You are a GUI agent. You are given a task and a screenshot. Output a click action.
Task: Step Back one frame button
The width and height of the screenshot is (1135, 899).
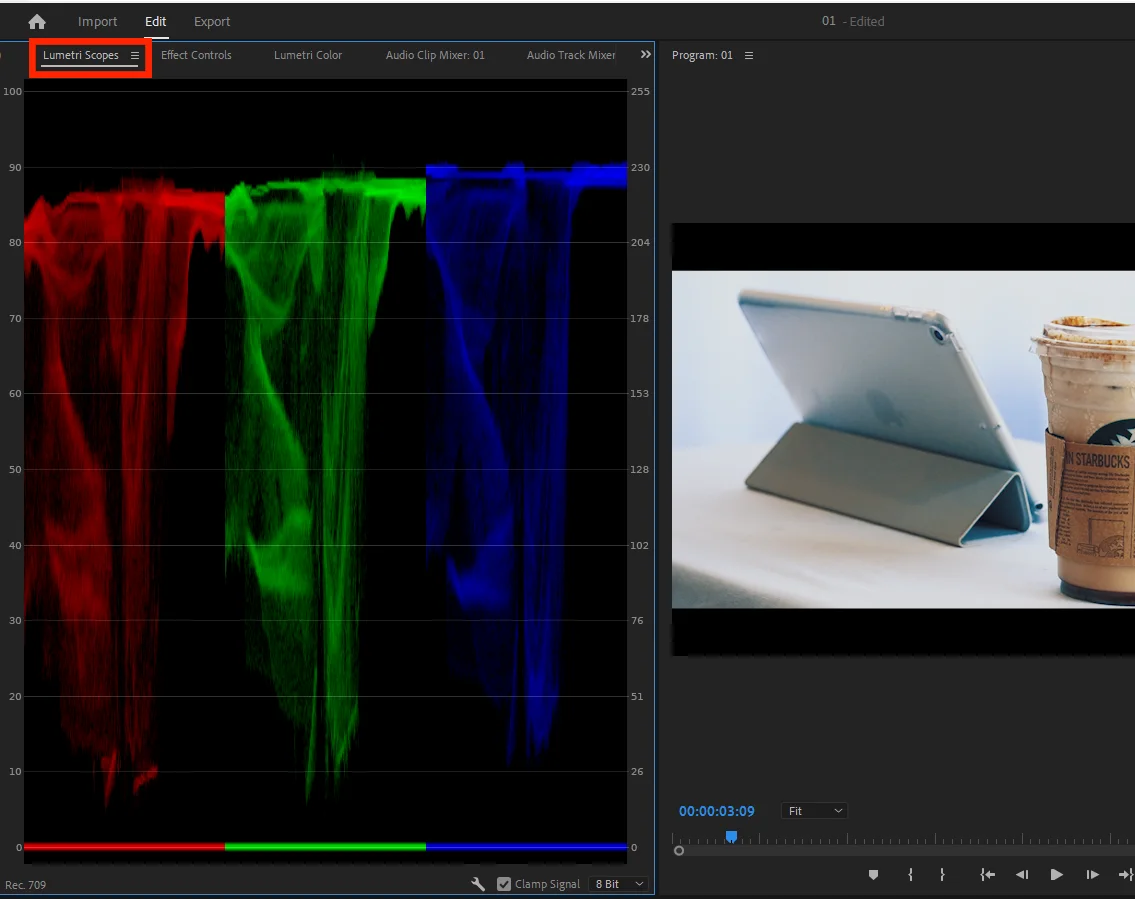coord(1022,874)
